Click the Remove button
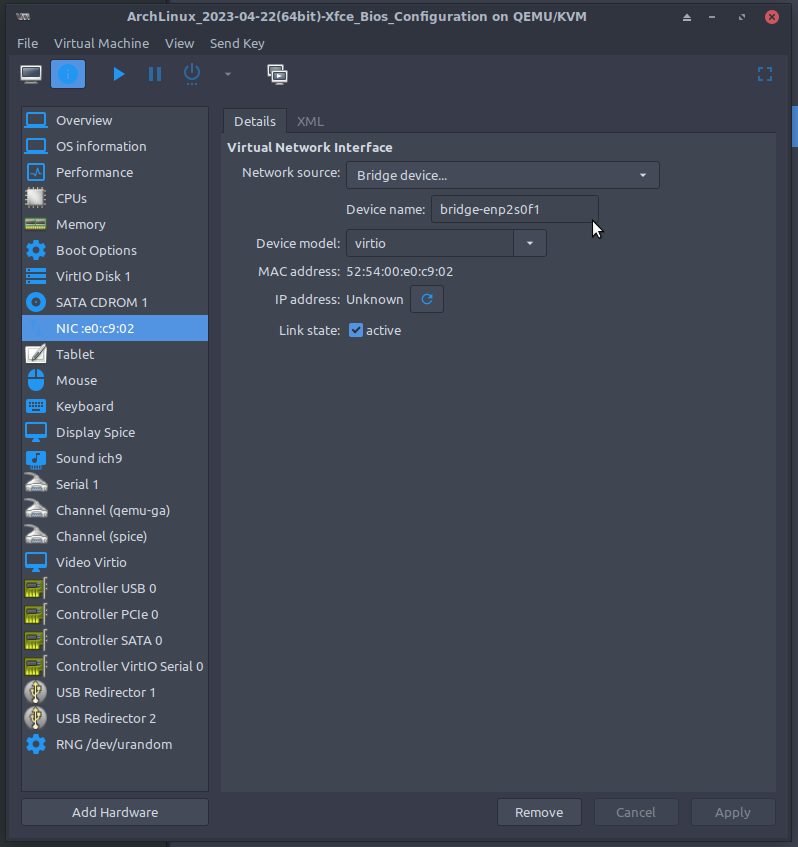The width and height of the screenshot is (798, 847). point(539,812)
